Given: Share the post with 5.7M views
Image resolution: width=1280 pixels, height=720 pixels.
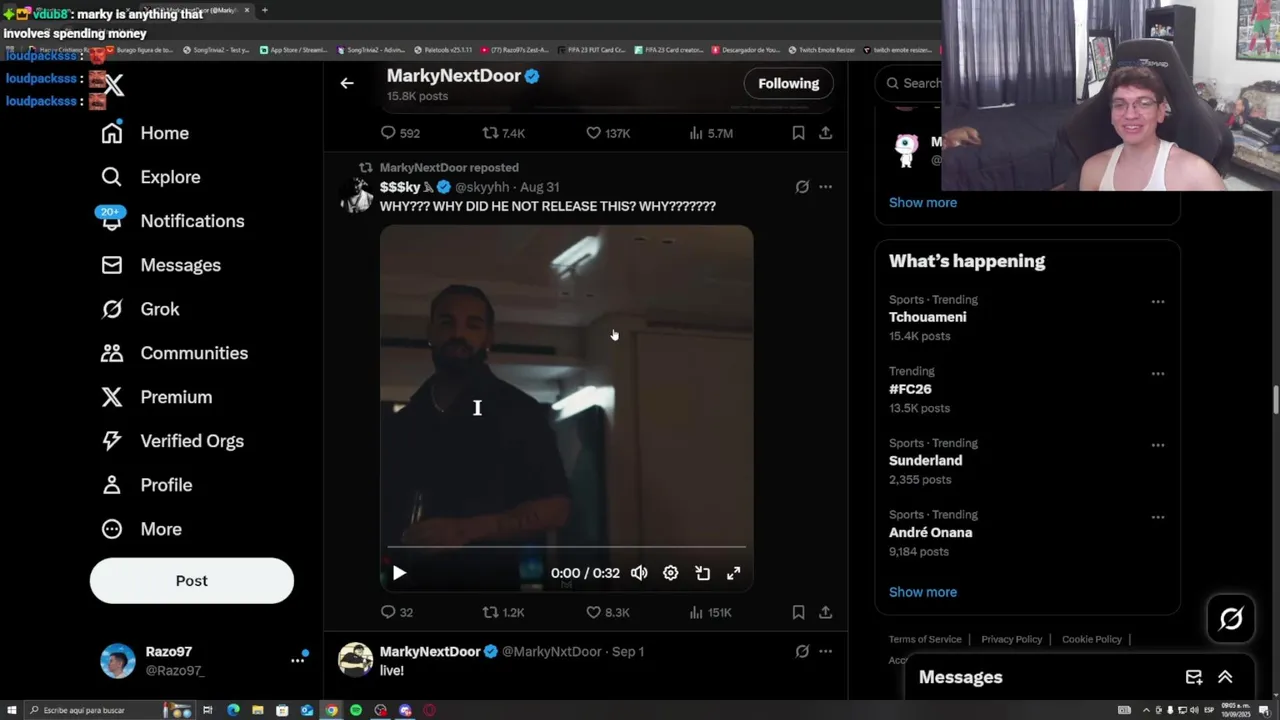Looking at the screenshot, I should pos(825,133).
